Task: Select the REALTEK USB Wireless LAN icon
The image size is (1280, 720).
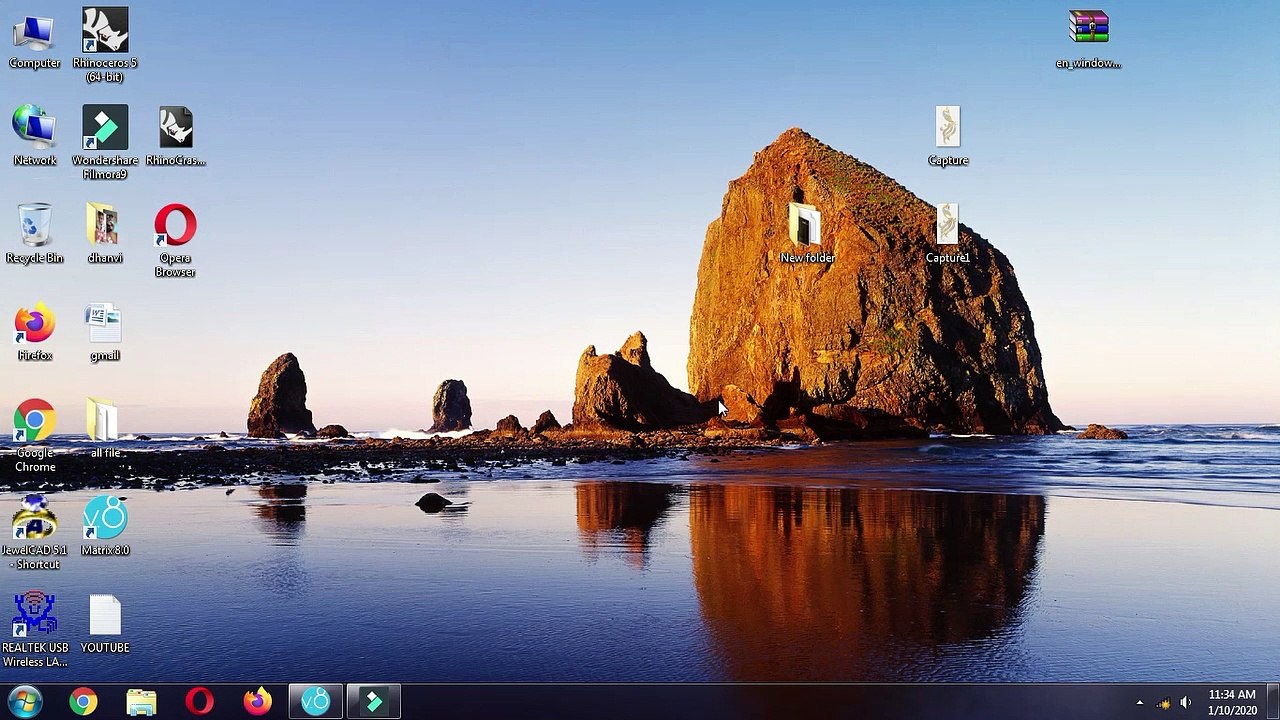Action: coord(35,630)
